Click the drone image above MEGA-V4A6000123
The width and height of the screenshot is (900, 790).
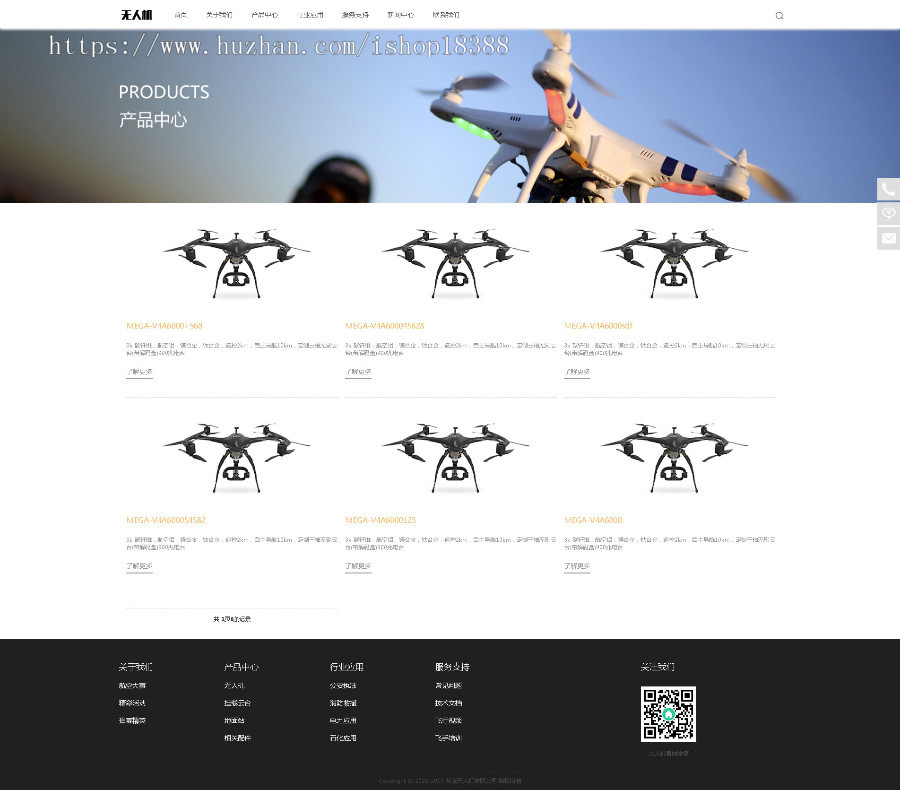point(455,458)
